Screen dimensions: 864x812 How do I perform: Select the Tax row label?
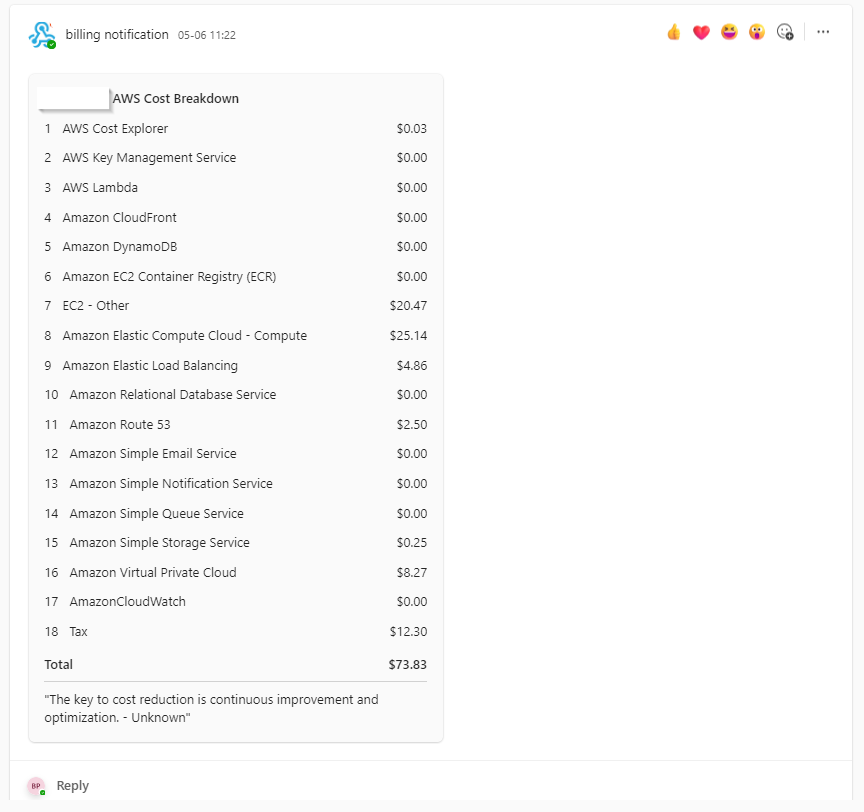point(78,632)
